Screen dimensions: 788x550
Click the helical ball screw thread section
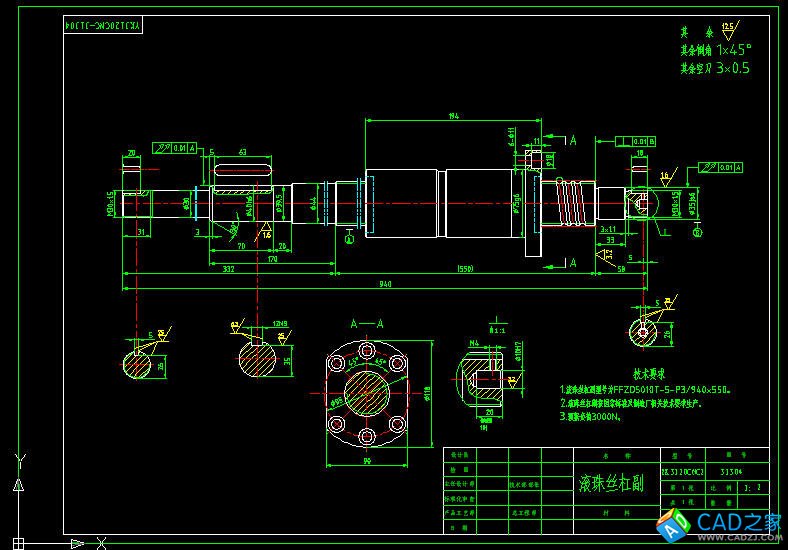(568, 201)
